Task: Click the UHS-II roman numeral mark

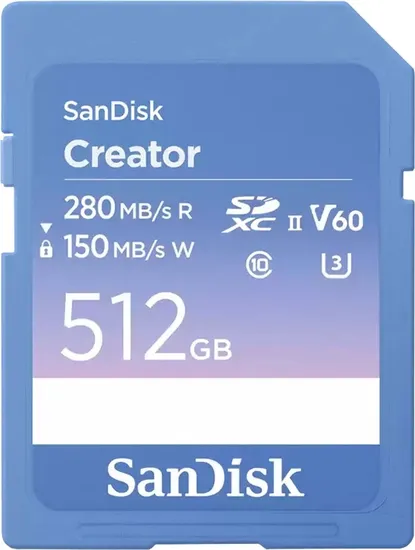Action: point(295,224)
